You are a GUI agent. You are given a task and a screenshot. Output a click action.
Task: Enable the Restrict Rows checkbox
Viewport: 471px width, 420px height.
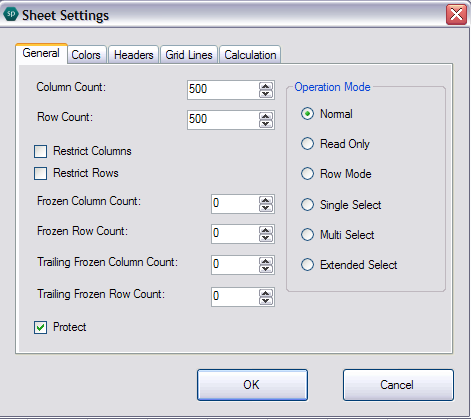(x=40, y=173)
